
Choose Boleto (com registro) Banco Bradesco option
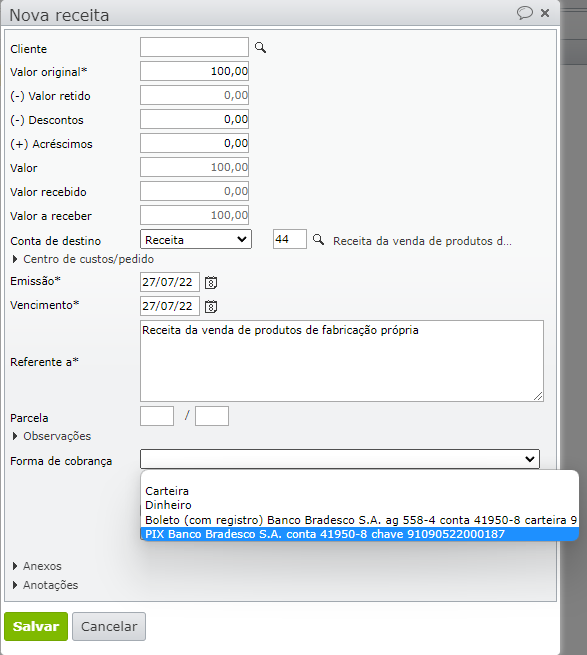[360, 520]
